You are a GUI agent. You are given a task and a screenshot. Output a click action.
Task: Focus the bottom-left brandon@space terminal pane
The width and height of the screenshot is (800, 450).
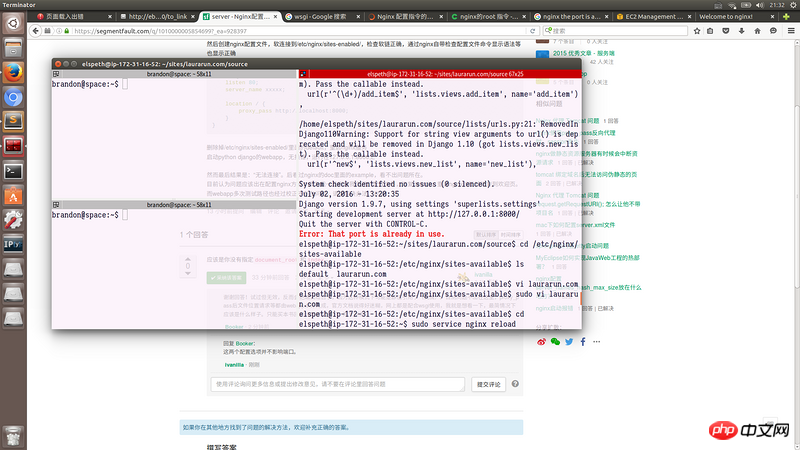[x=174, y=268]
